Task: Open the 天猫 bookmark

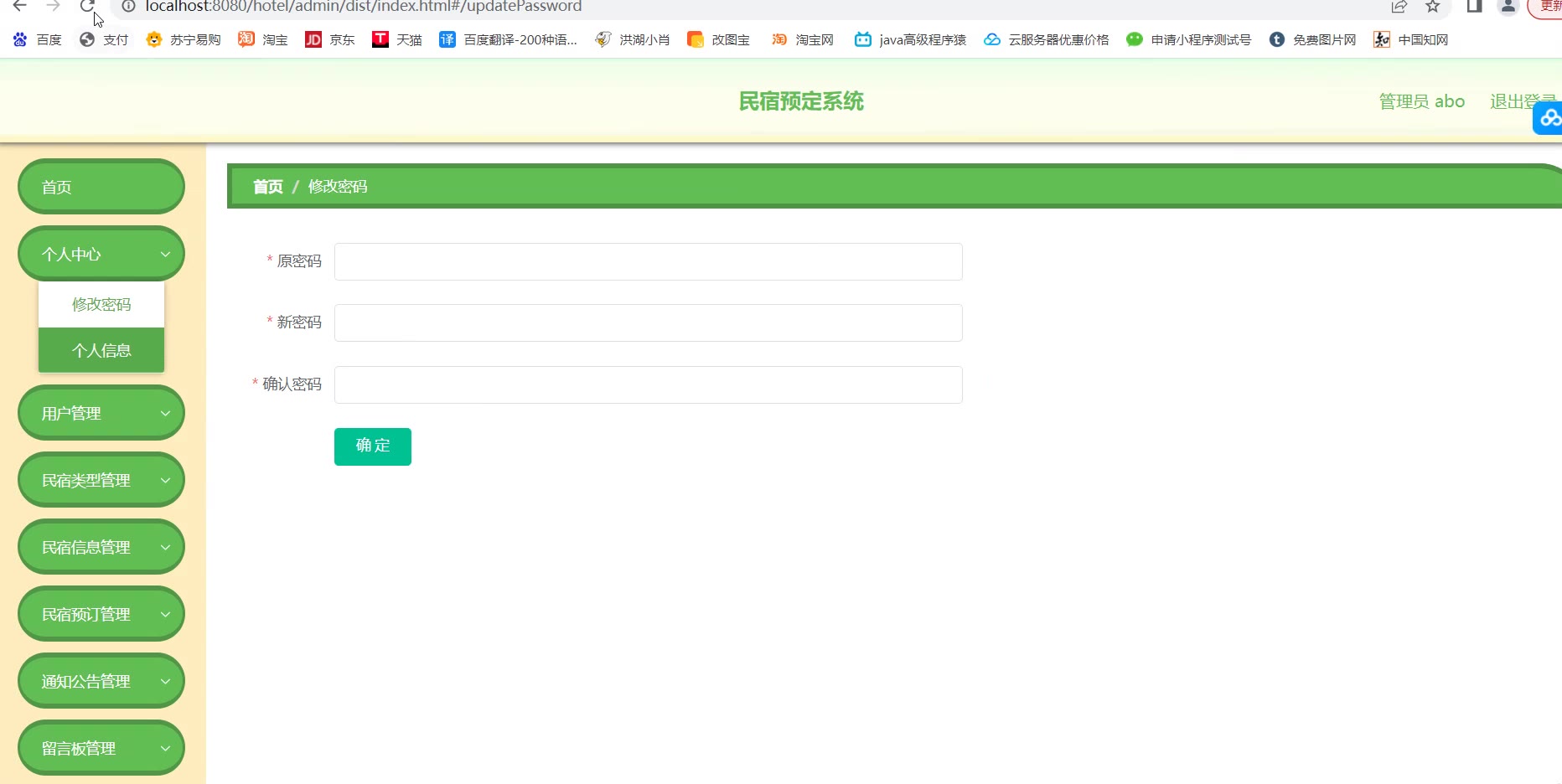Action: (397, 39)
